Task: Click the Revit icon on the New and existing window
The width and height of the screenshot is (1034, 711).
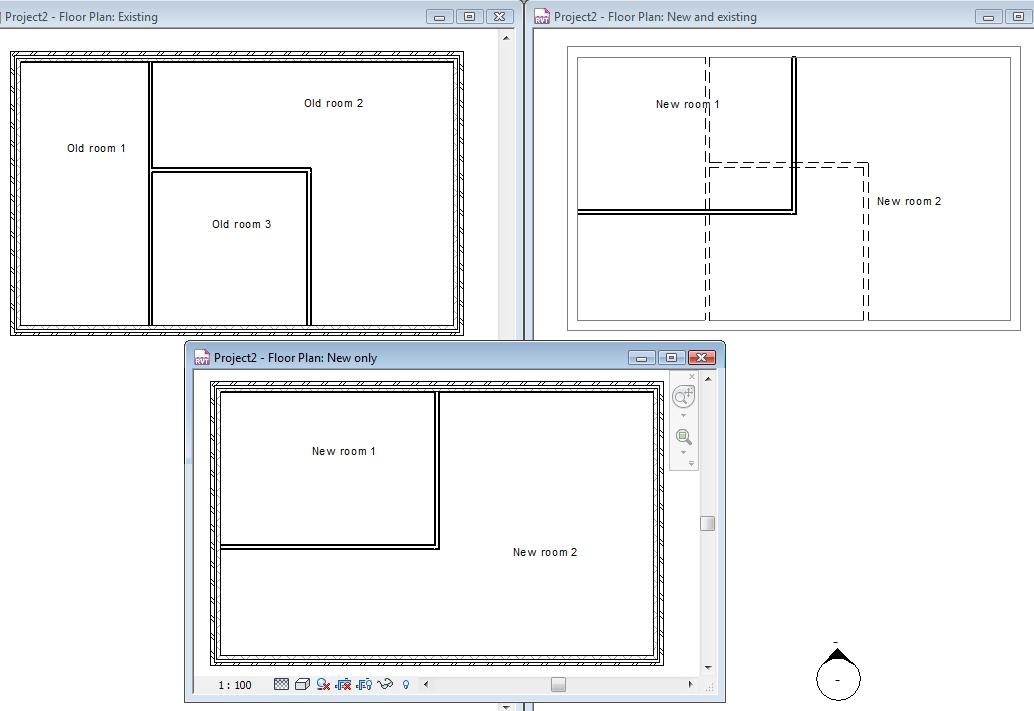Action: tap(542, 16)
